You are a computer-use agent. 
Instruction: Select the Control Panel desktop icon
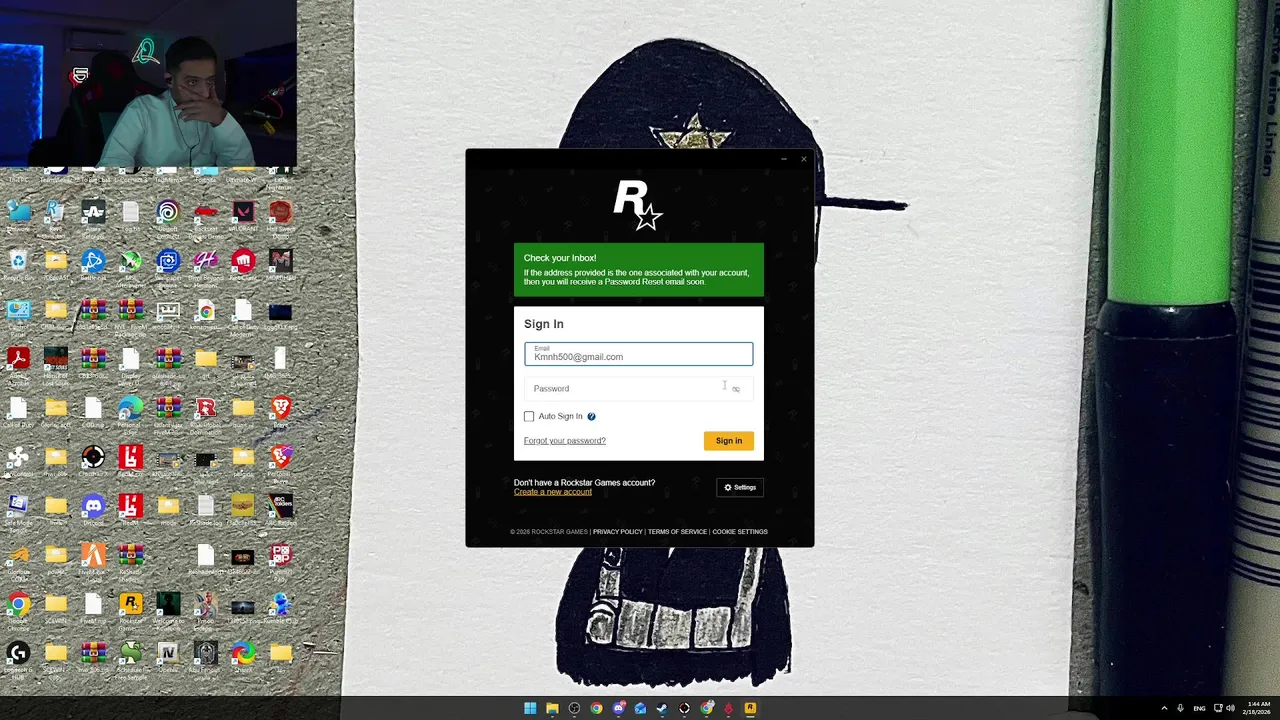click(x=18, y=315)
